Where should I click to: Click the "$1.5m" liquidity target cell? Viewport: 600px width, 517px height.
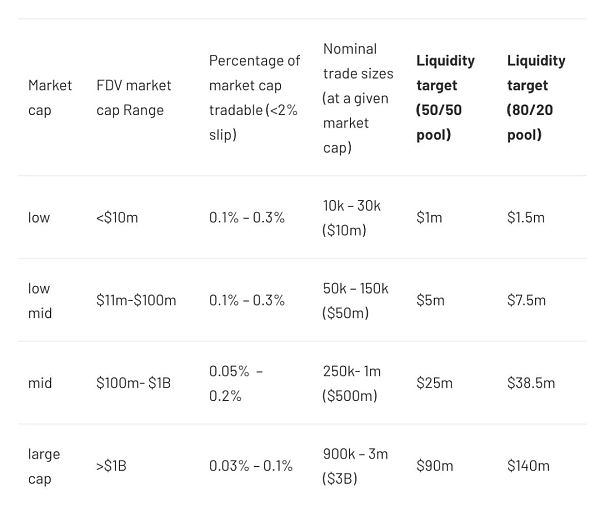coord(526,217)
